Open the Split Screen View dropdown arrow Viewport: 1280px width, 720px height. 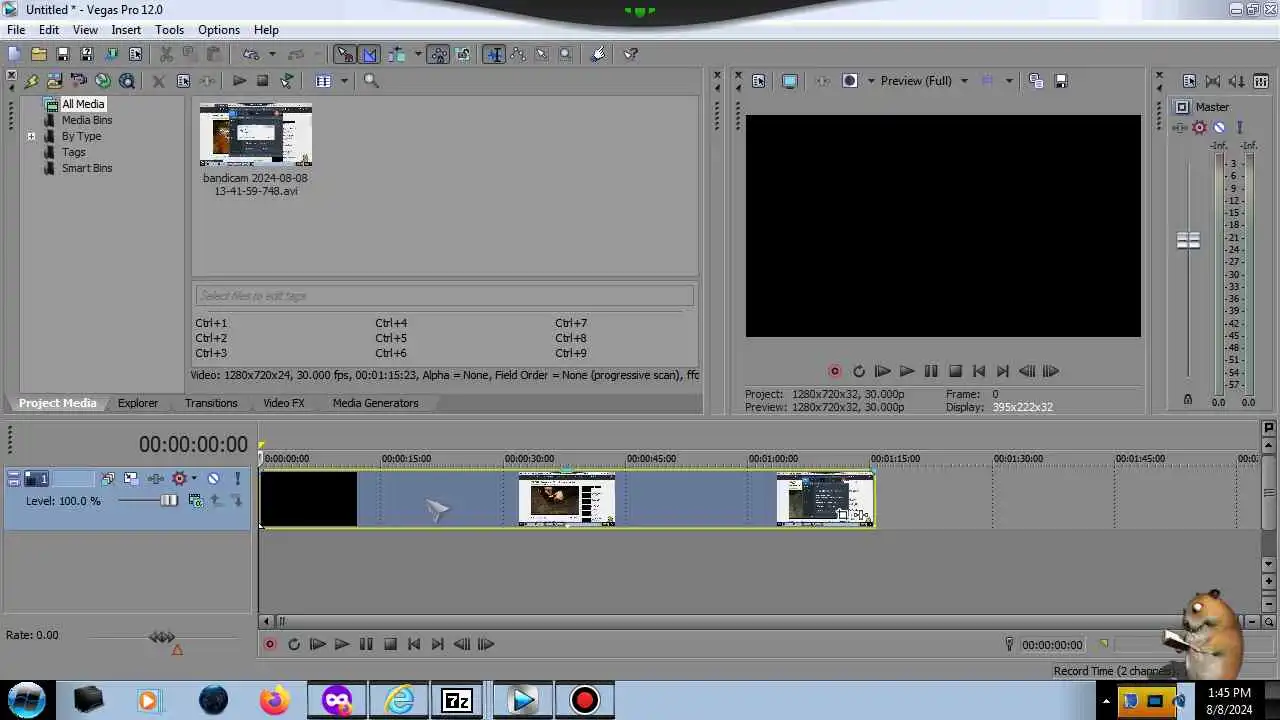coord(870,81)
